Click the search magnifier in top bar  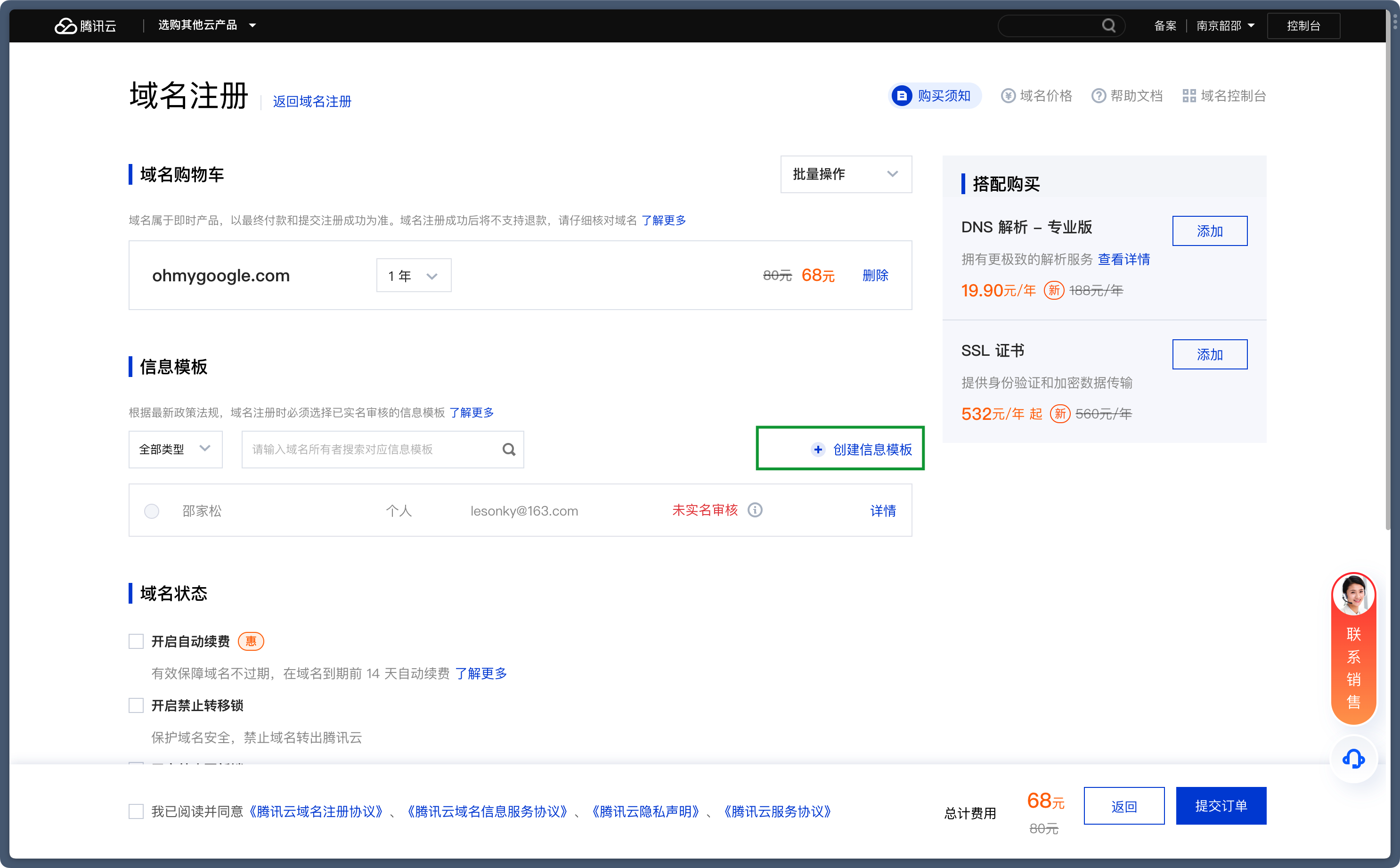[1108, 26]
